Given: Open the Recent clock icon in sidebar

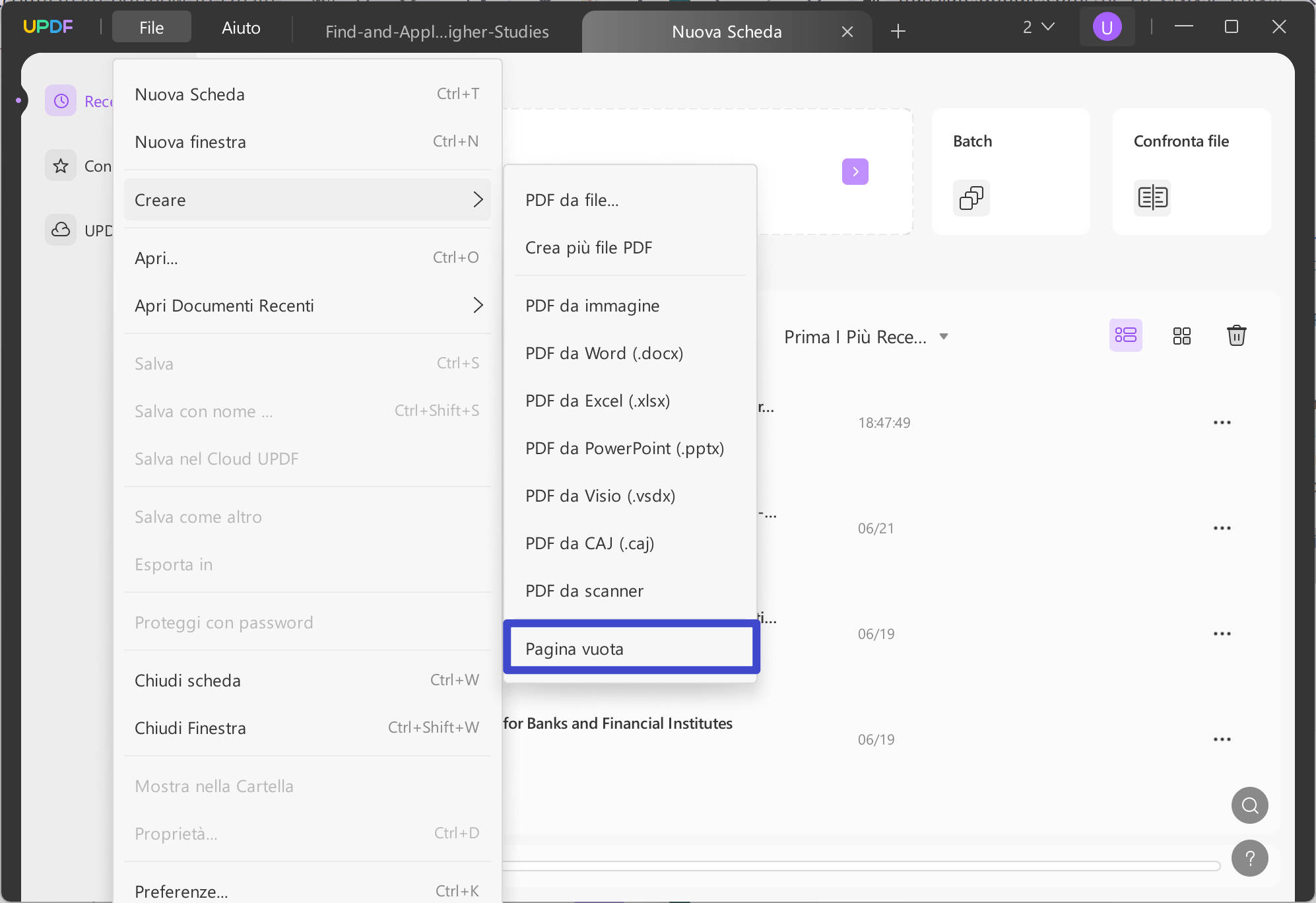Looking at the screenshot, I should click(x=61, y=101).
